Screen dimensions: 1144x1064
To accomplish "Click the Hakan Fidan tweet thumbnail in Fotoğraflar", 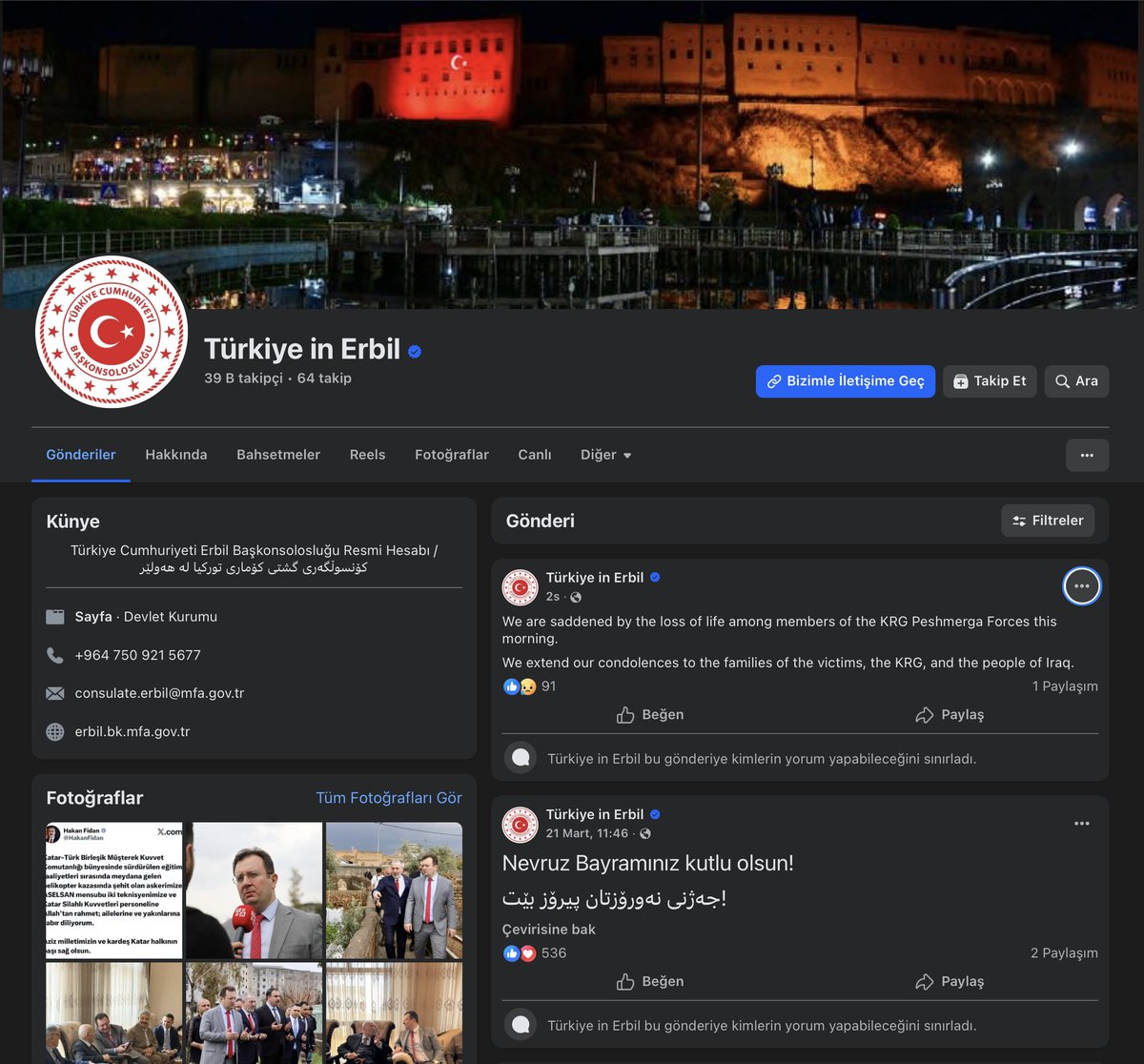I will coord(112,890).
